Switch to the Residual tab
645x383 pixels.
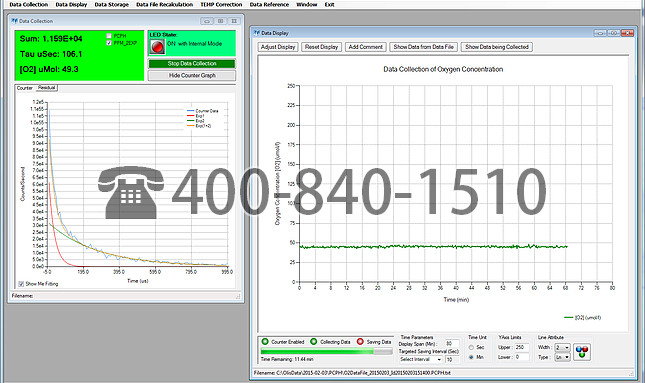pyautogui.click(x=46, y=88)
